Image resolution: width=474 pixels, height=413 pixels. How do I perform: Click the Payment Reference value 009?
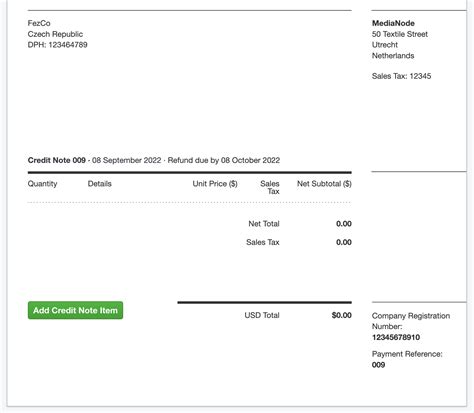[378, 365]
